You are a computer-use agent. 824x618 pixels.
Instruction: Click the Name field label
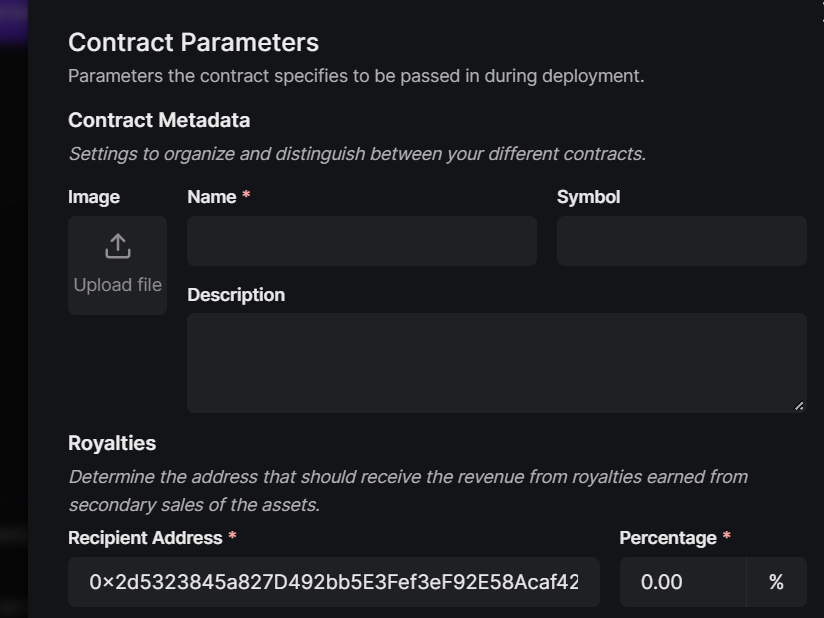[212, 197]
